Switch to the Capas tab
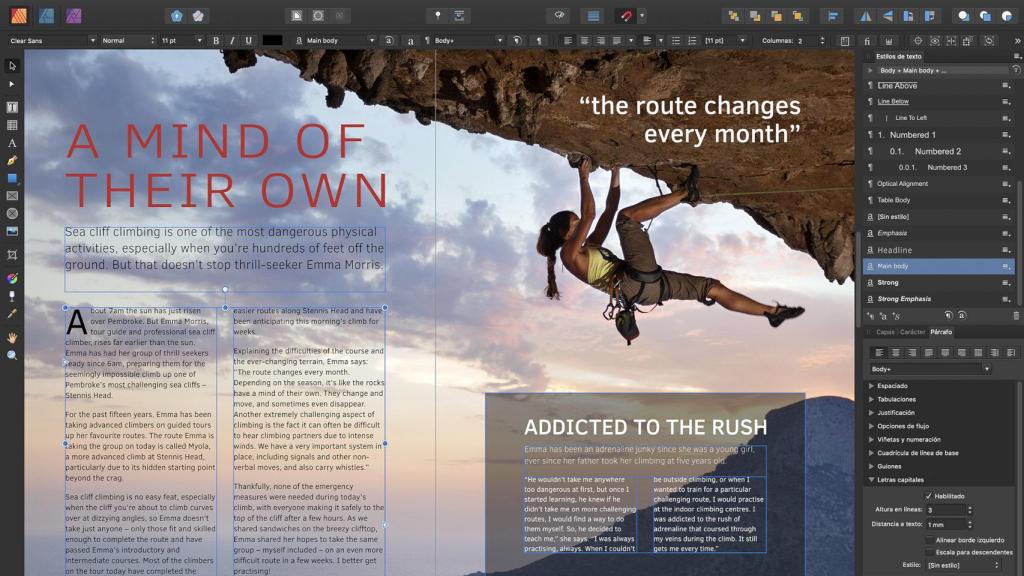The image size is (1024, 576). pos(885,331)
